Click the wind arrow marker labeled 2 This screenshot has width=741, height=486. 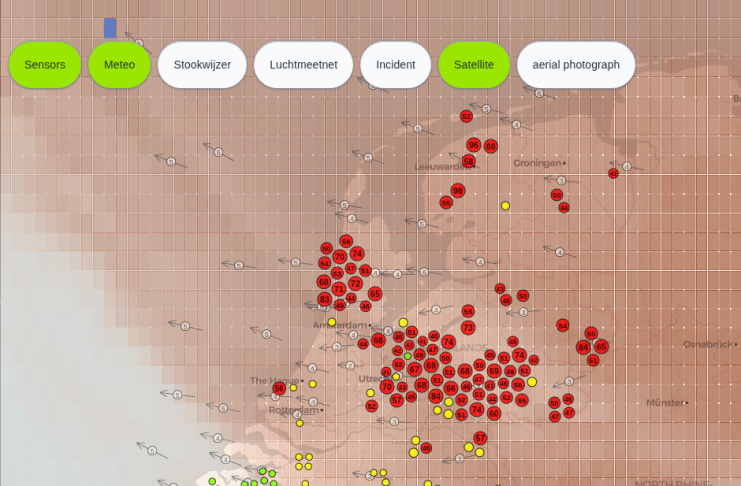(x=350, y=365)
